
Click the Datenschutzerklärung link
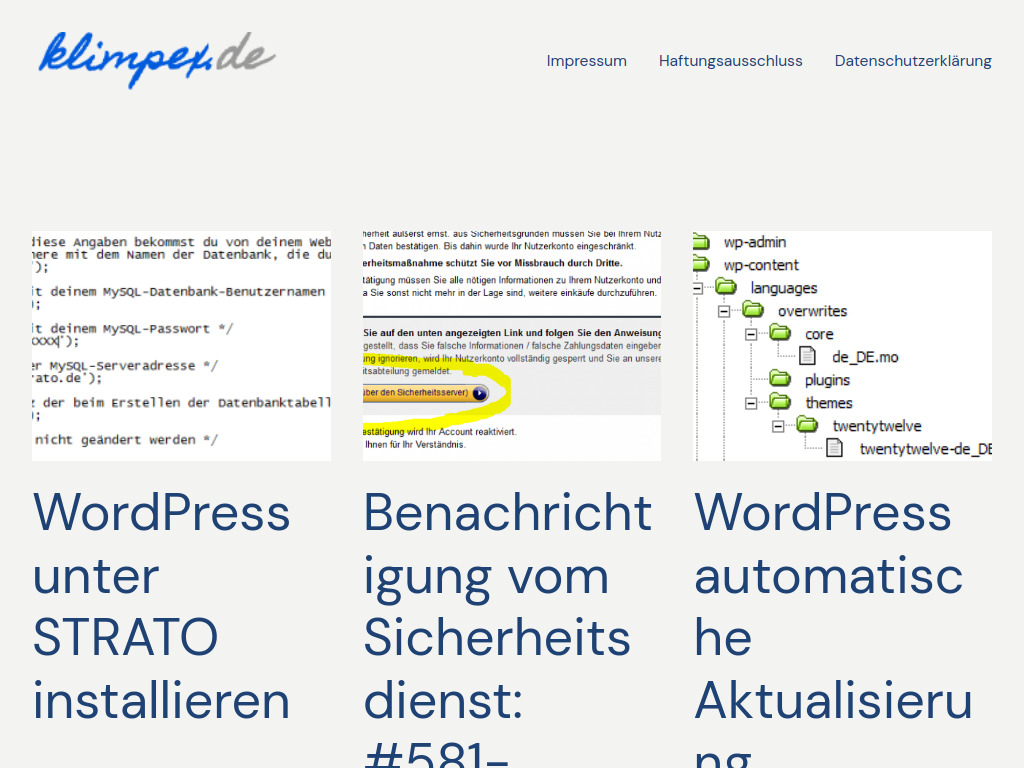[x=913, y=60]
